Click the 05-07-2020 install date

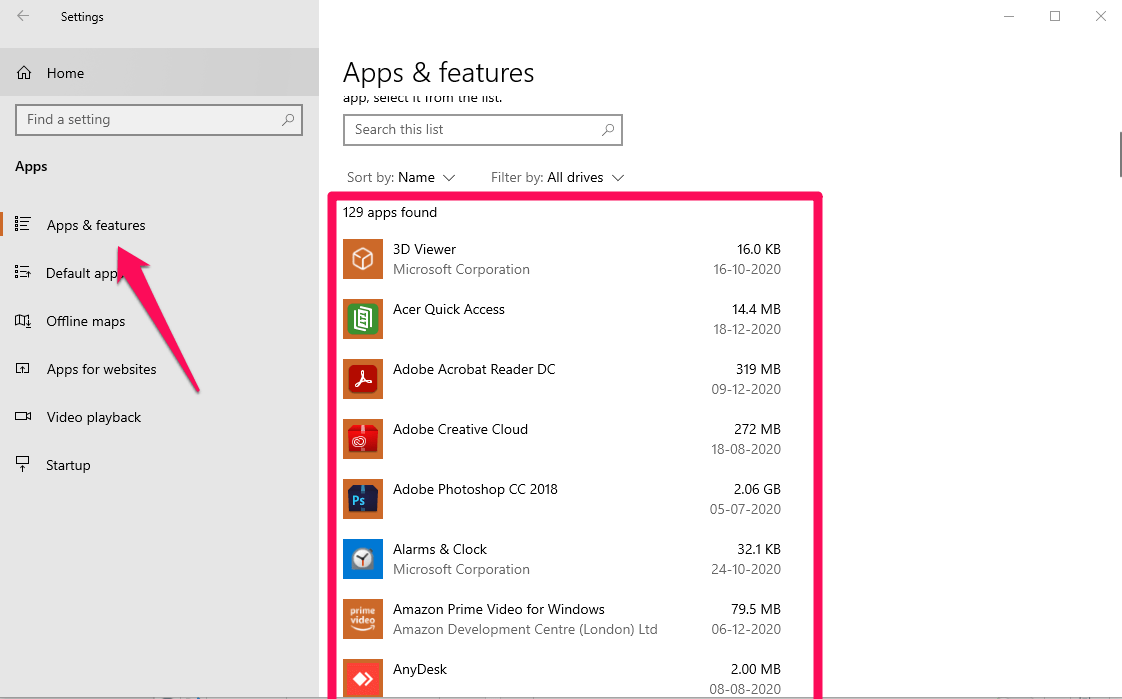(745, 509)
